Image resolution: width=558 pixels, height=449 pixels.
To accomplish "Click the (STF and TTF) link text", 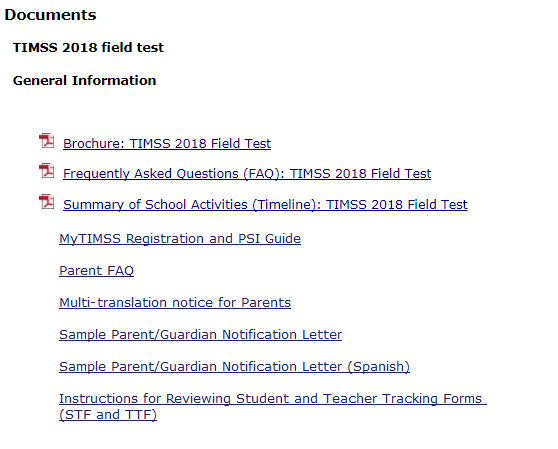I will [108, 414].
